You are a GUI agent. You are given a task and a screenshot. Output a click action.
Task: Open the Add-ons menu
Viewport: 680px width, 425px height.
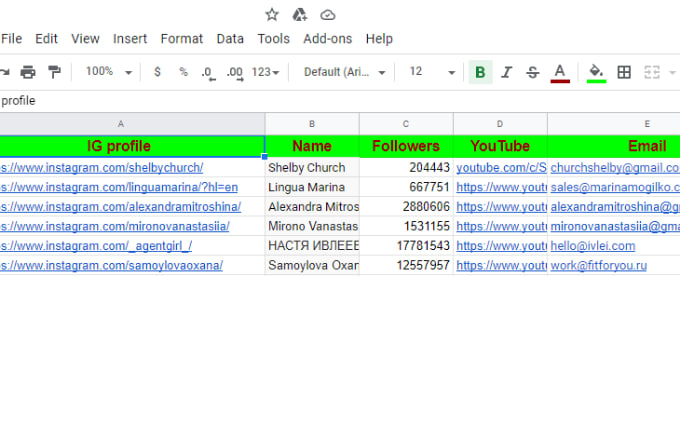point(328,39)
